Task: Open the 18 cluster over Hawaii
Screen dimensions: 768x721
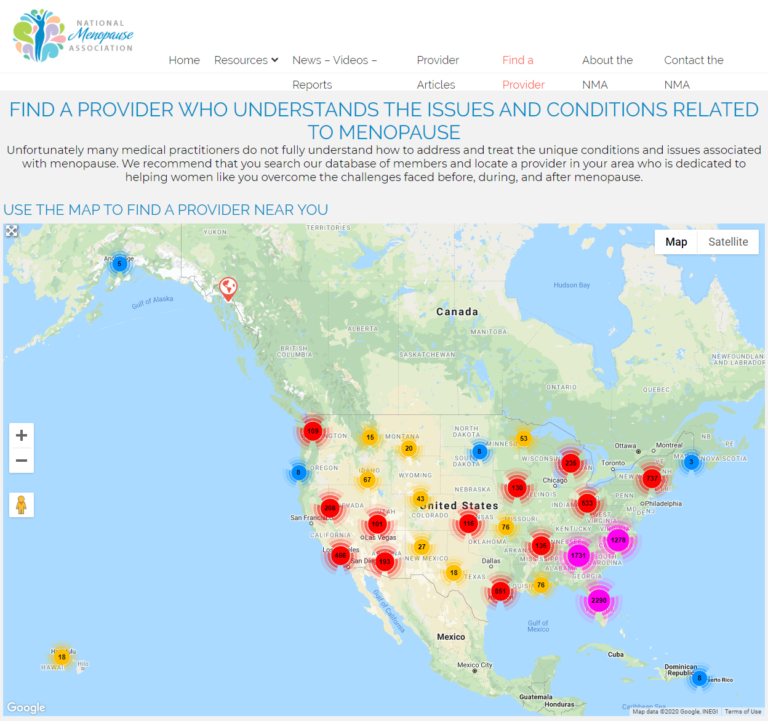Action: [x=61, y=656]
